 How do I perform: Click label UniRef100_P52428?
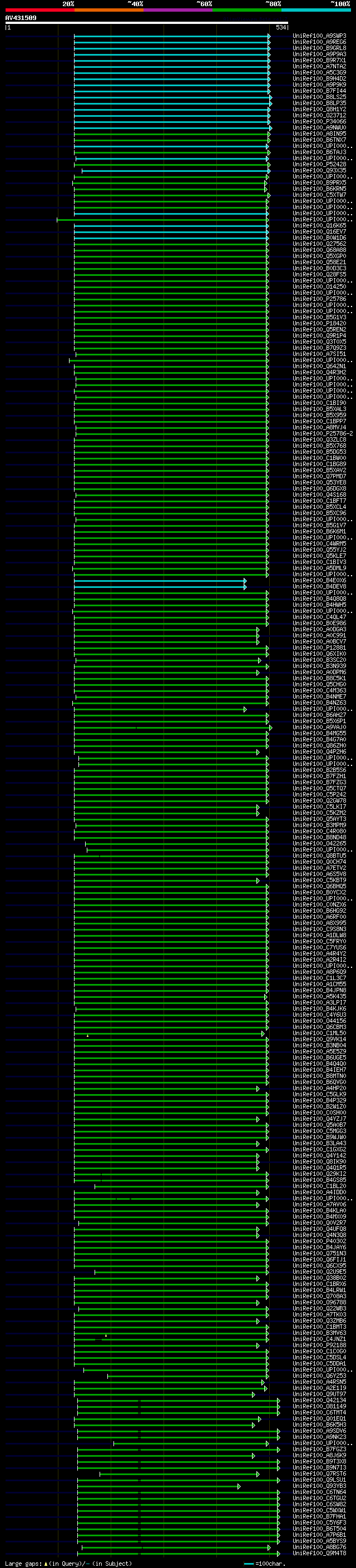tap(319, 164)
